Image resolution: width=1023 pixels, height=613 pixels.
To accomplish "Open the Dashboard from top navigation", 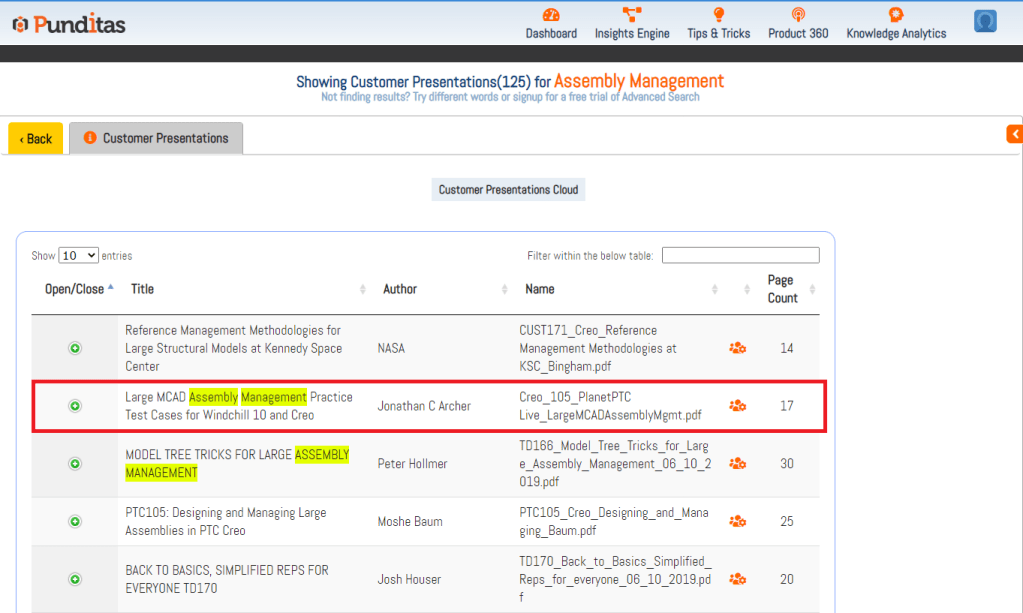I will [x=551, y=23].
